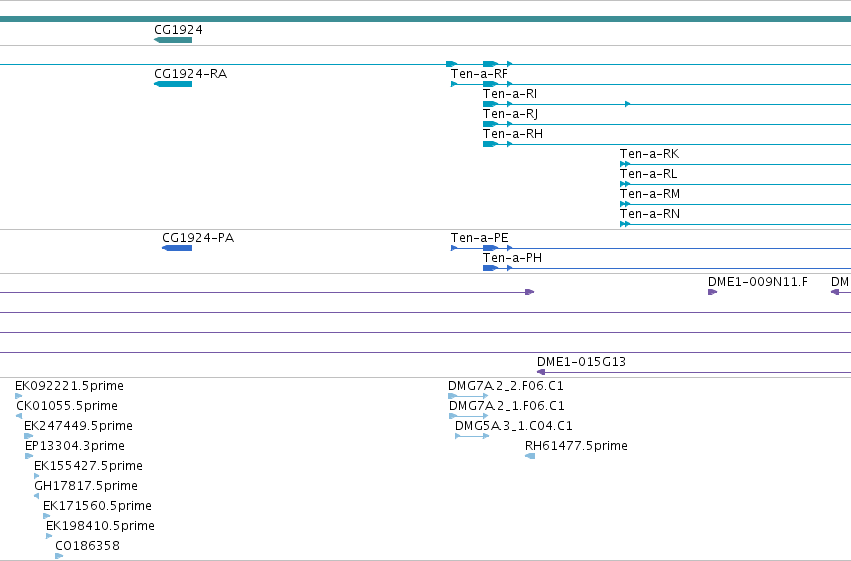The image size is (851, 561).
Task: Click the DME1-015G13 purple arrowhead
Action: 541,372
